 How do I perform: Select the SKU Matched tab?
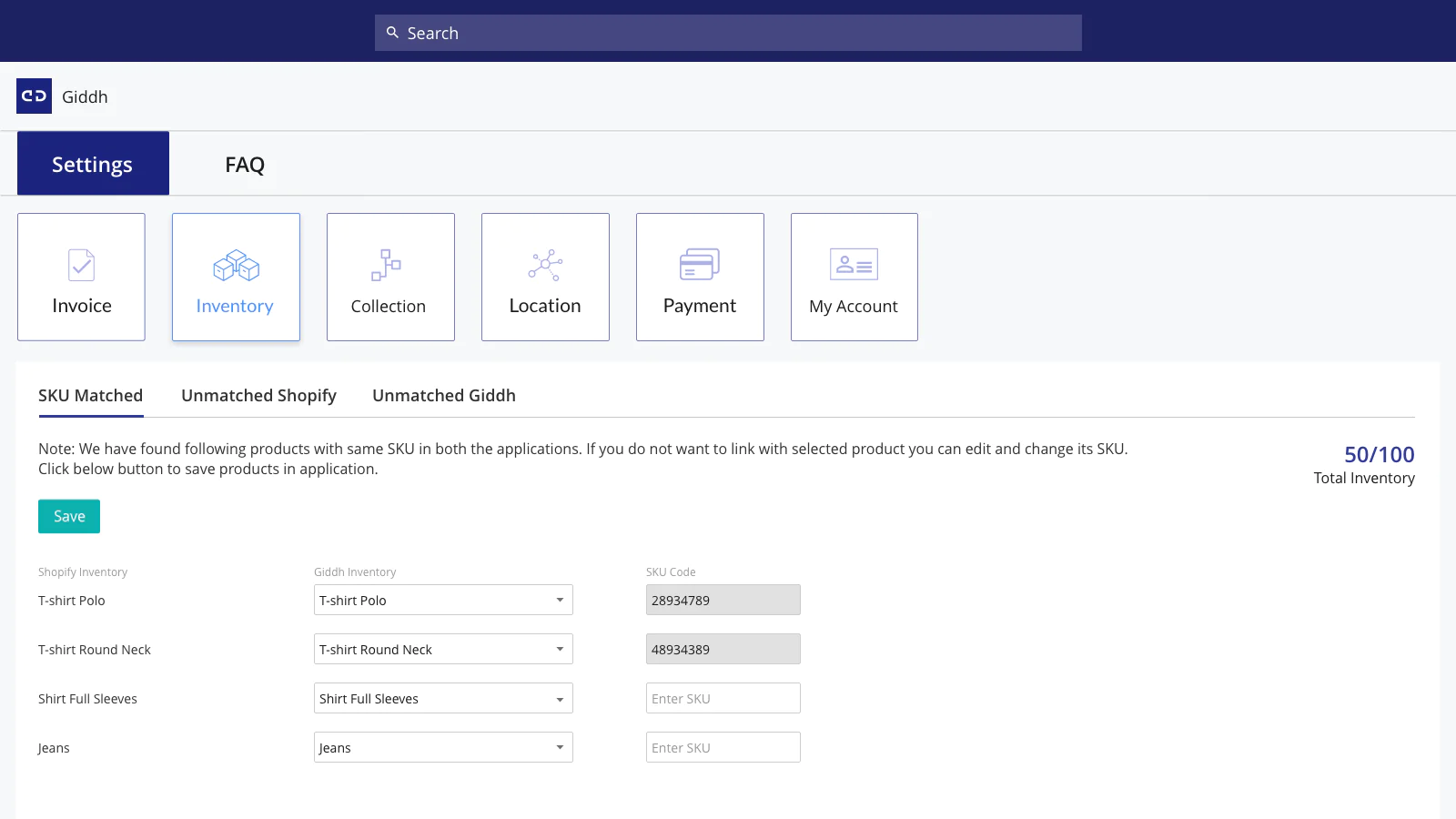[90, 396]
